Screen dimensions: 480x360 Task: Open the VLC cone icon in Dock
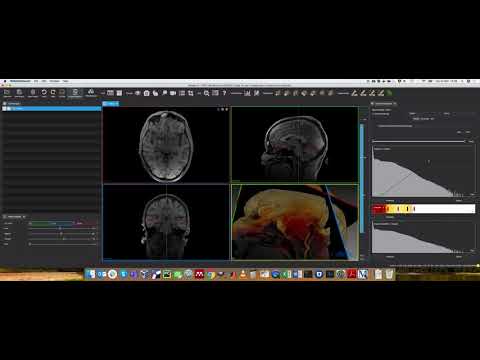pyautogui.click(x=243, y=274)
